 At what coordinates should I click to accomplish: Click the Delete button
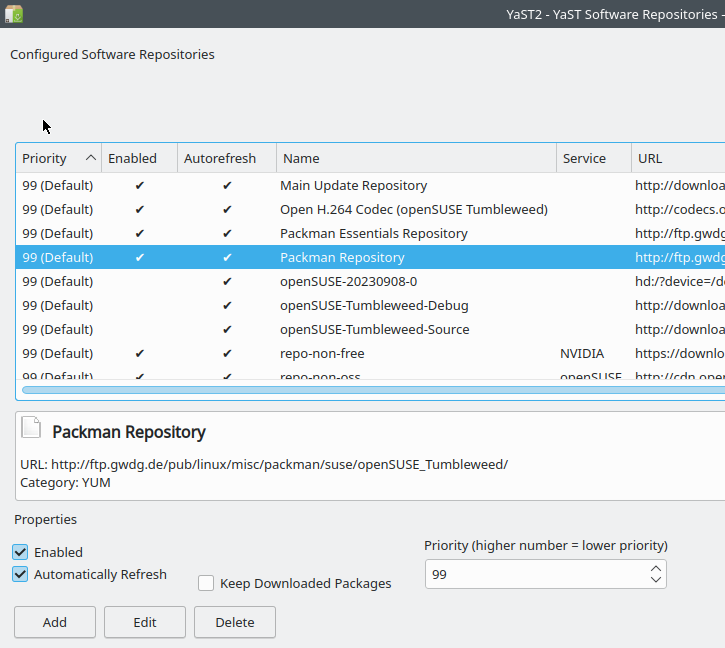pos(235,622)
